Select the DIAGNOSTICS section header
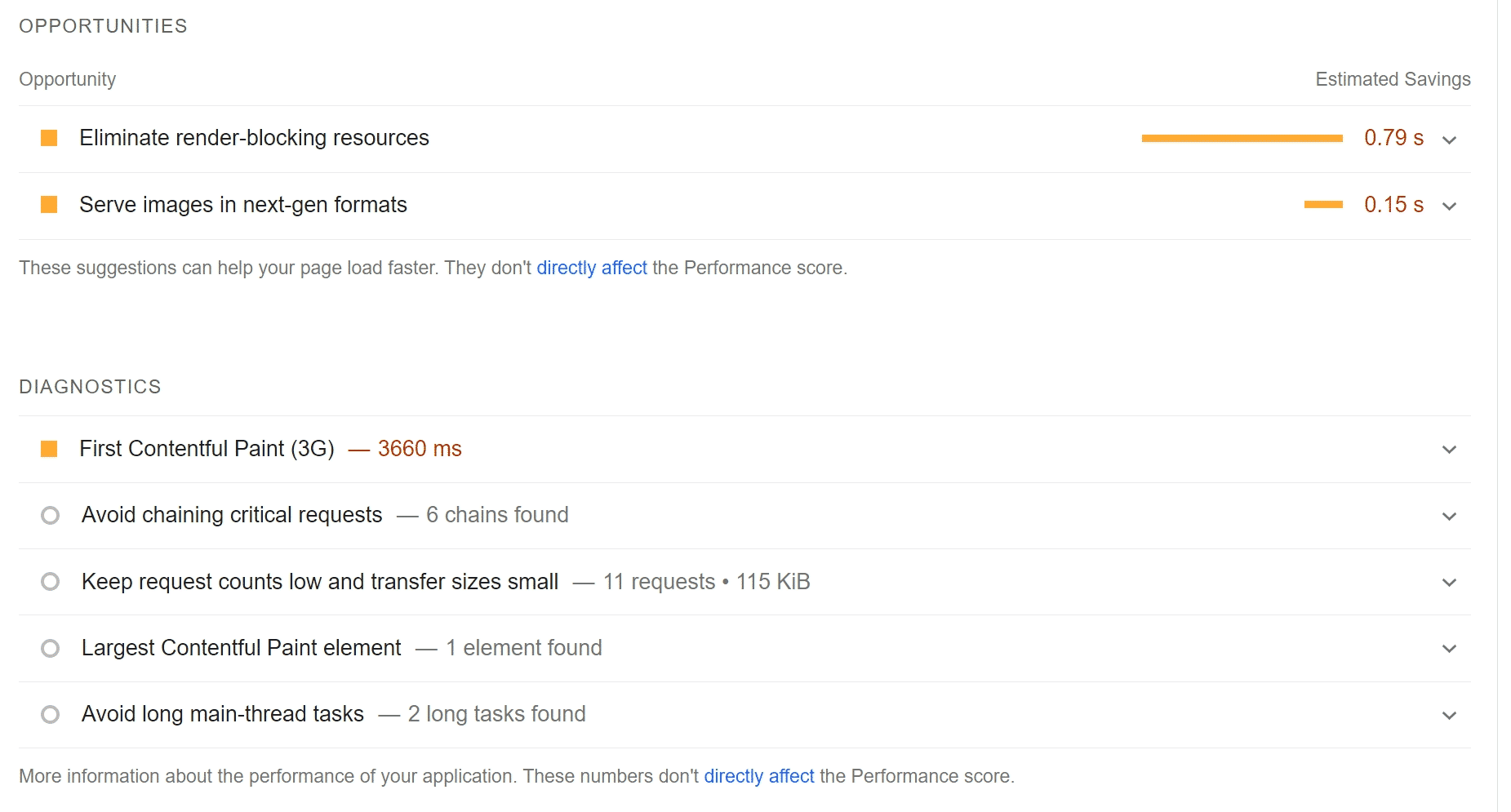This screenshot has height=812, width=1511. [90, 386]
